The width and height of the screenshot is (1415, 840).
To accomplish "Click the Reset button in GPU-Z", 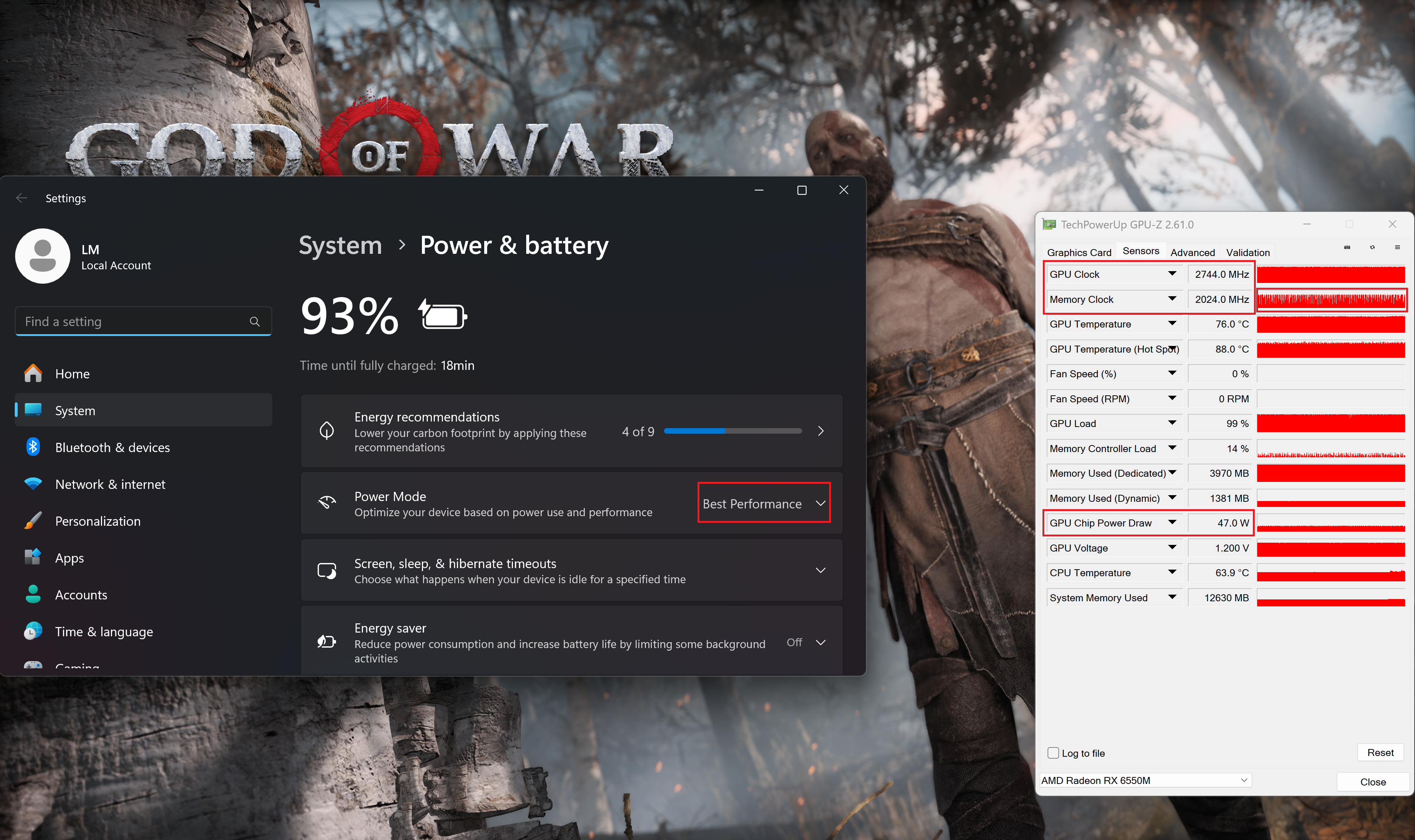I will tap(1380, 752).
